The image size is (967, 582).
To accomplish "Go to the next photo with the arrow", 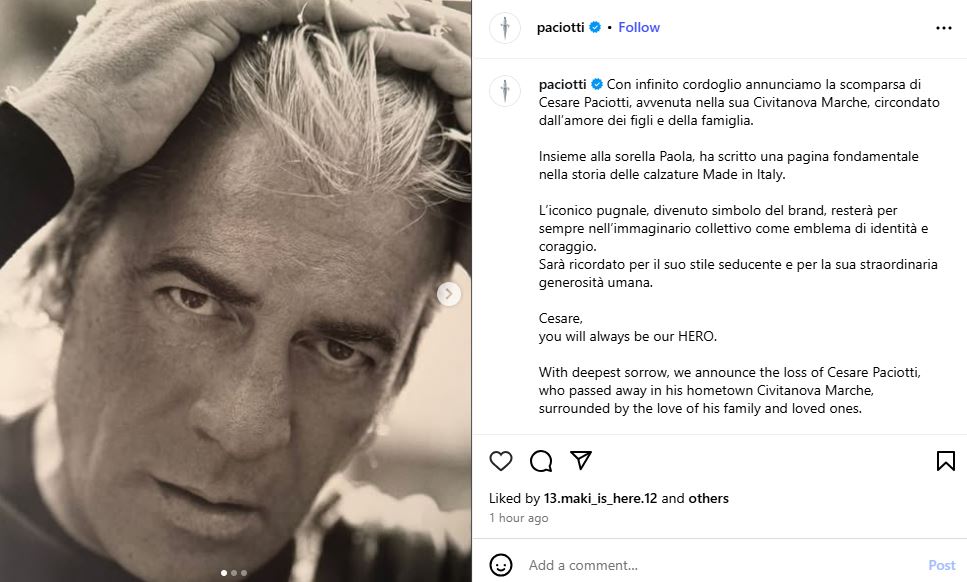I will click(x=448, y=294).
